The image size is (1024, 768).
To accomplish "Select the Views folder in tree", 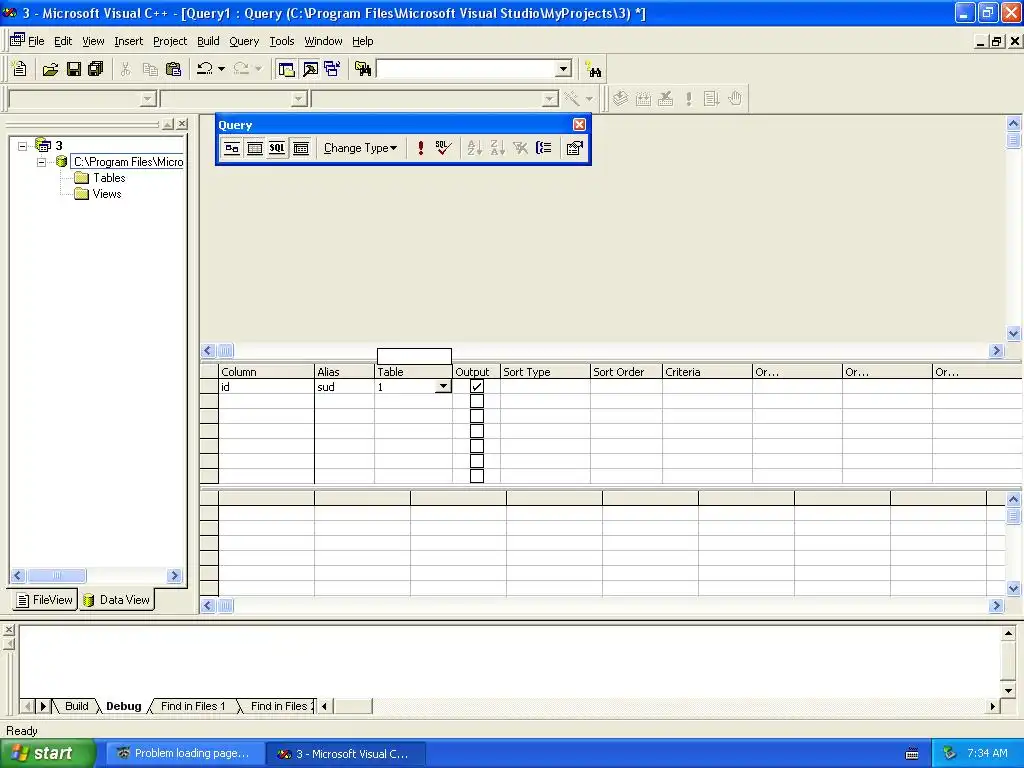I will [x=98, y=194].
